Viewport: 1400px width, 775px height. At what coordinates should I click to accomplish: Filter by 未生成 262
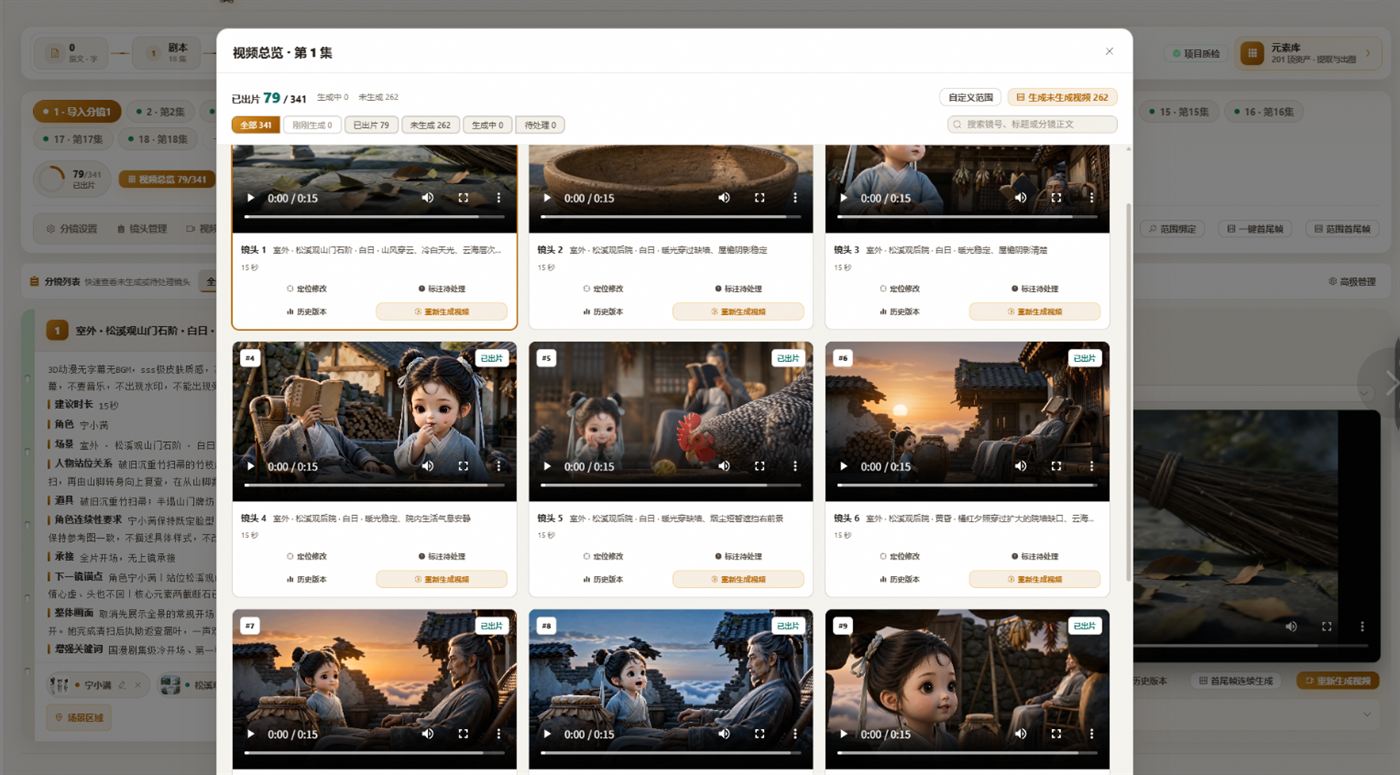(430, 125)
